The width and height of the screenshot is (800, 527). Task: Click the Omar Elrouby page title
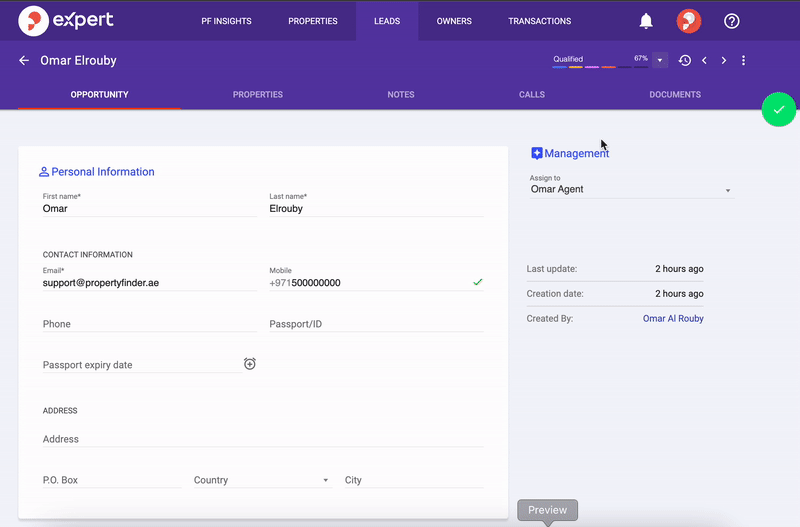pos(79,60)
